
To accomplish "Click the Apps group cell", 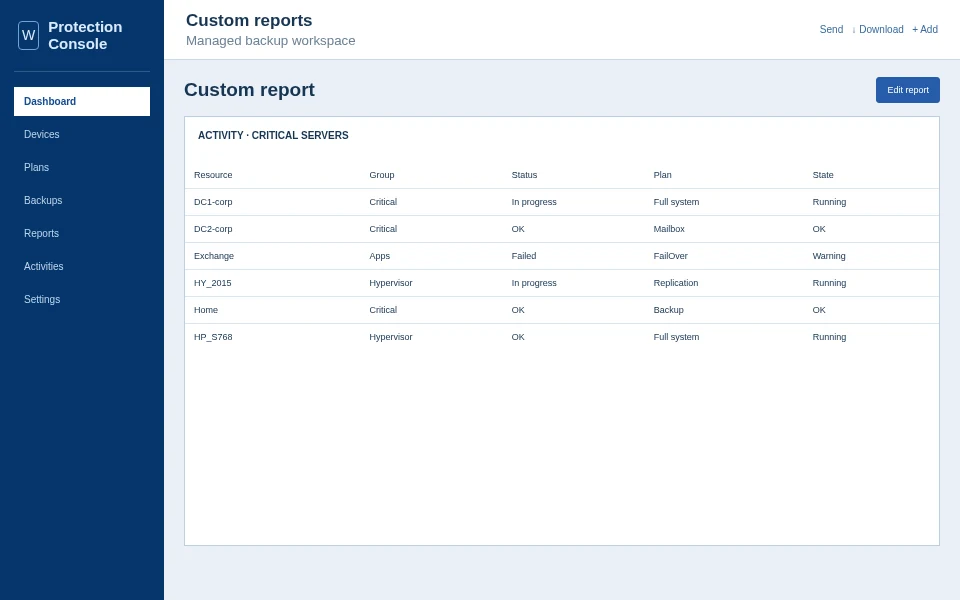I will click(x=380, y=256).
